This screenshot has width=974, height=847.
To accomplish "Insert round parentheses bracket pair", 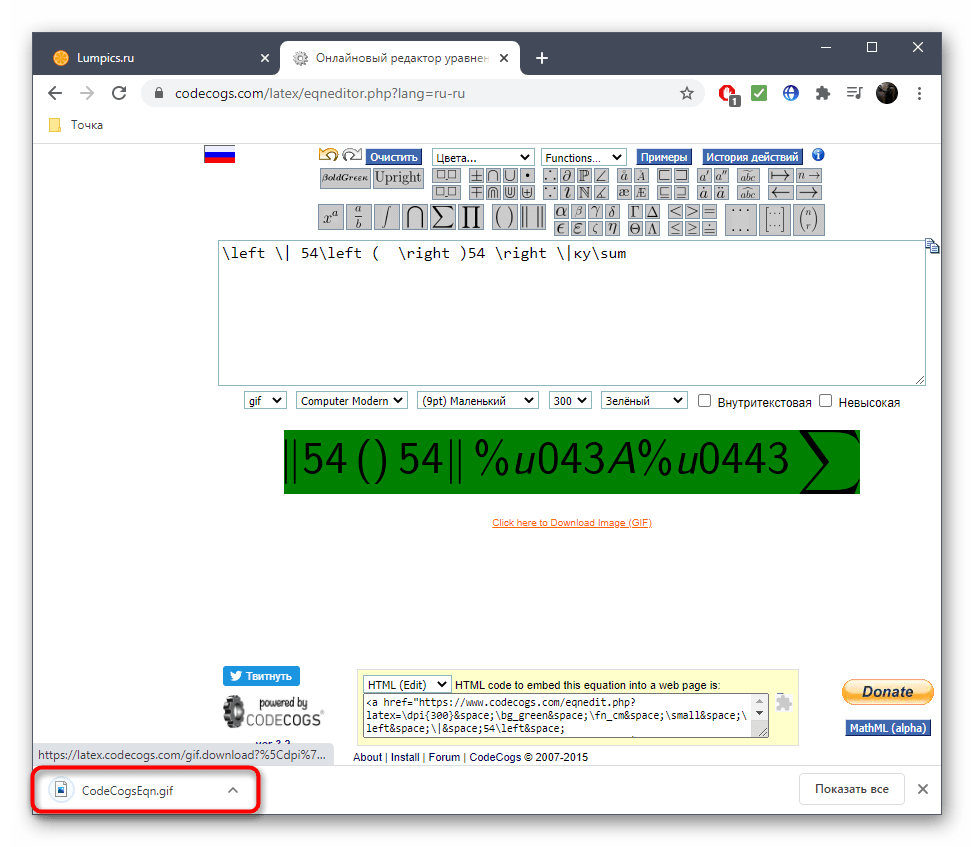I will (504, 217).
